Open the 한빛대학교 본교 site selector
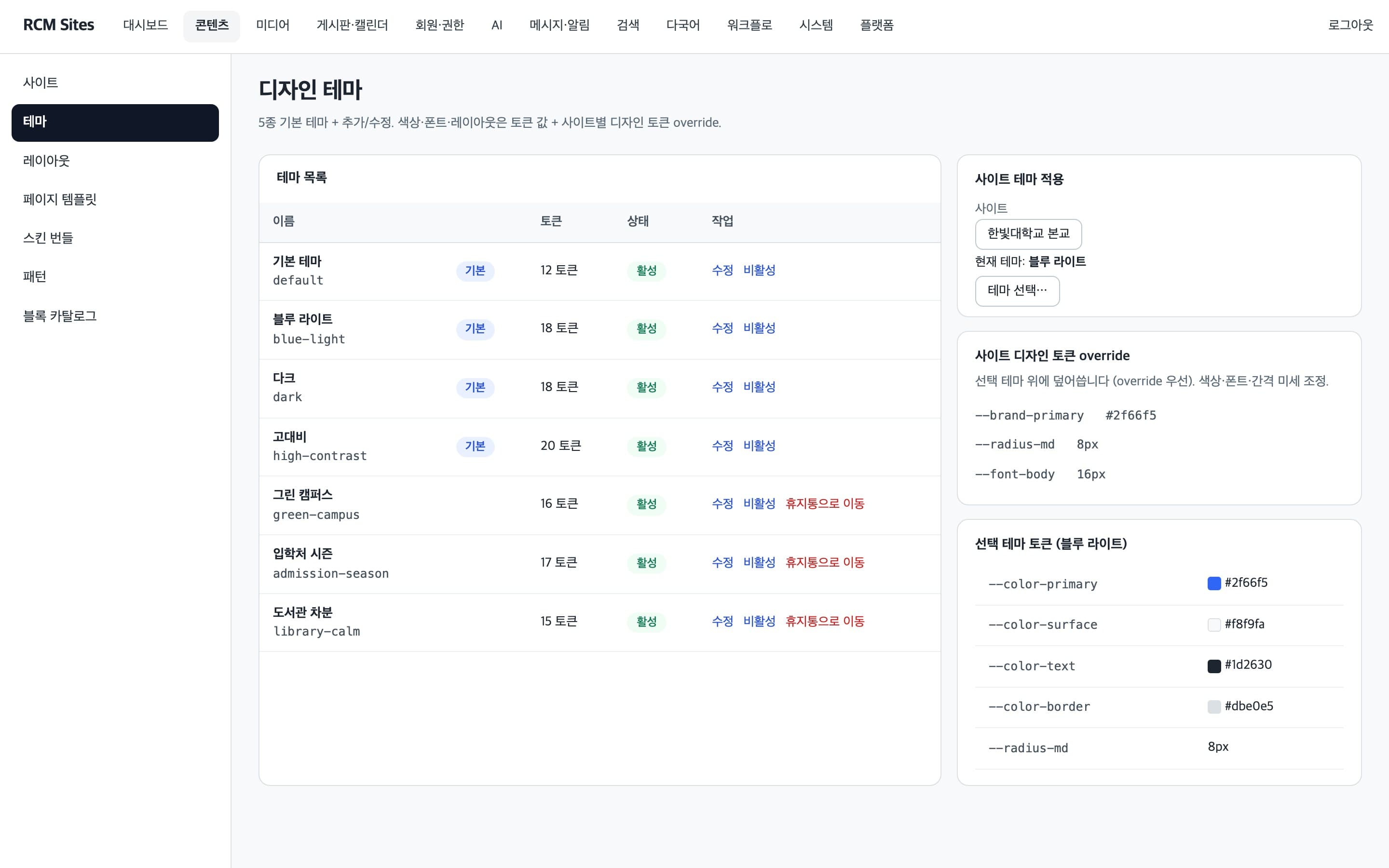The width and height of the screenshot is (1389, 868). coord(1028,234)
